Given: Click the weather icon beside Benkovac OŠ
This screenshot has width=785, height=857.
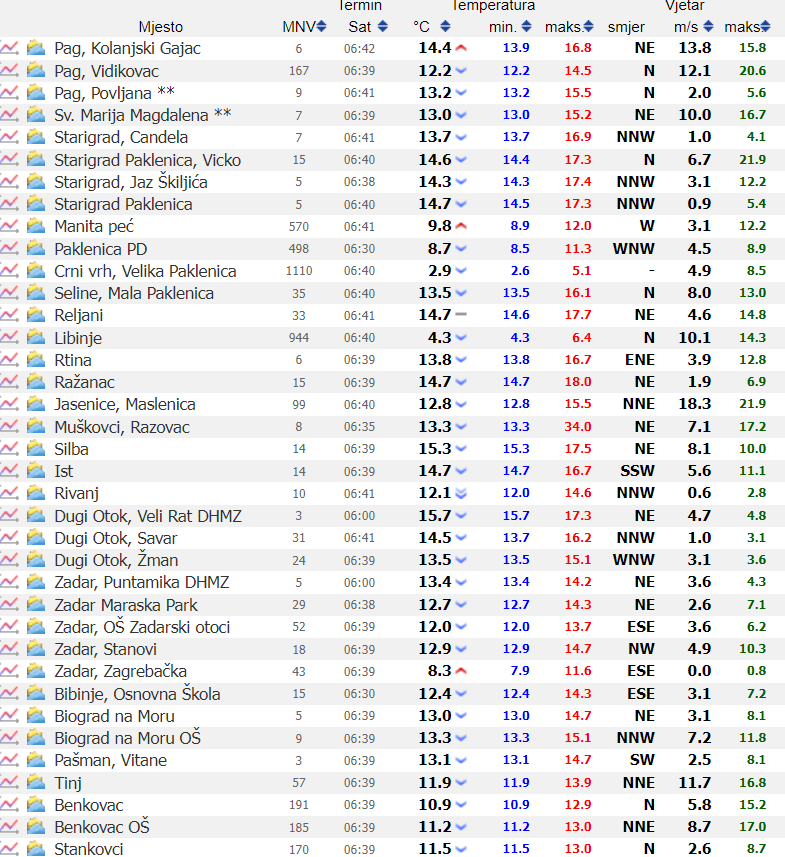Looking at the screenshot, I should pyautogui.click(x=36, y=827).
